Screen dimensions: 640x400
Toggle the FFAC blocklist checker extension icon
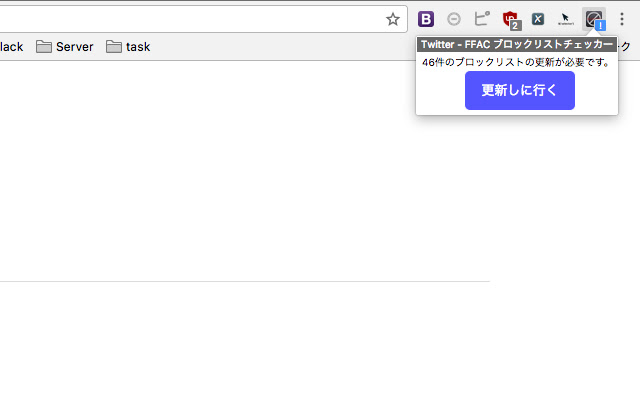click(594, 19)
